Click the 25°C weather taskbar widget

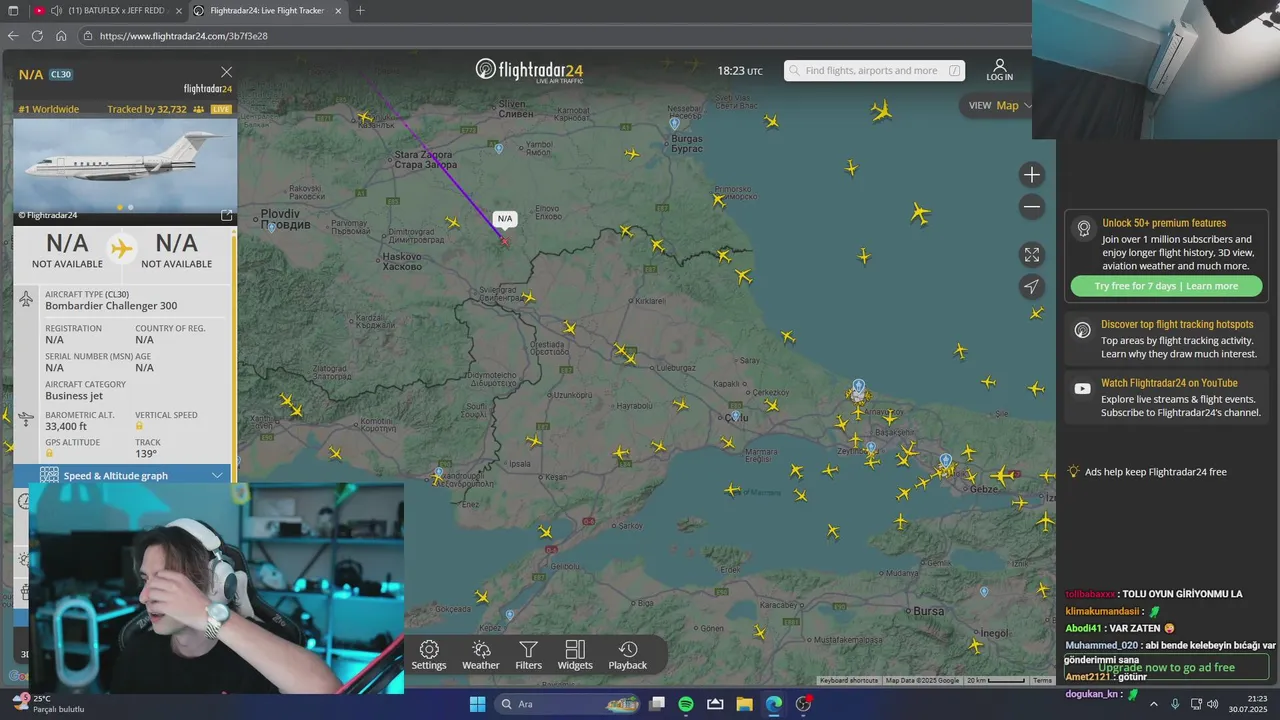tap(48, 704)
